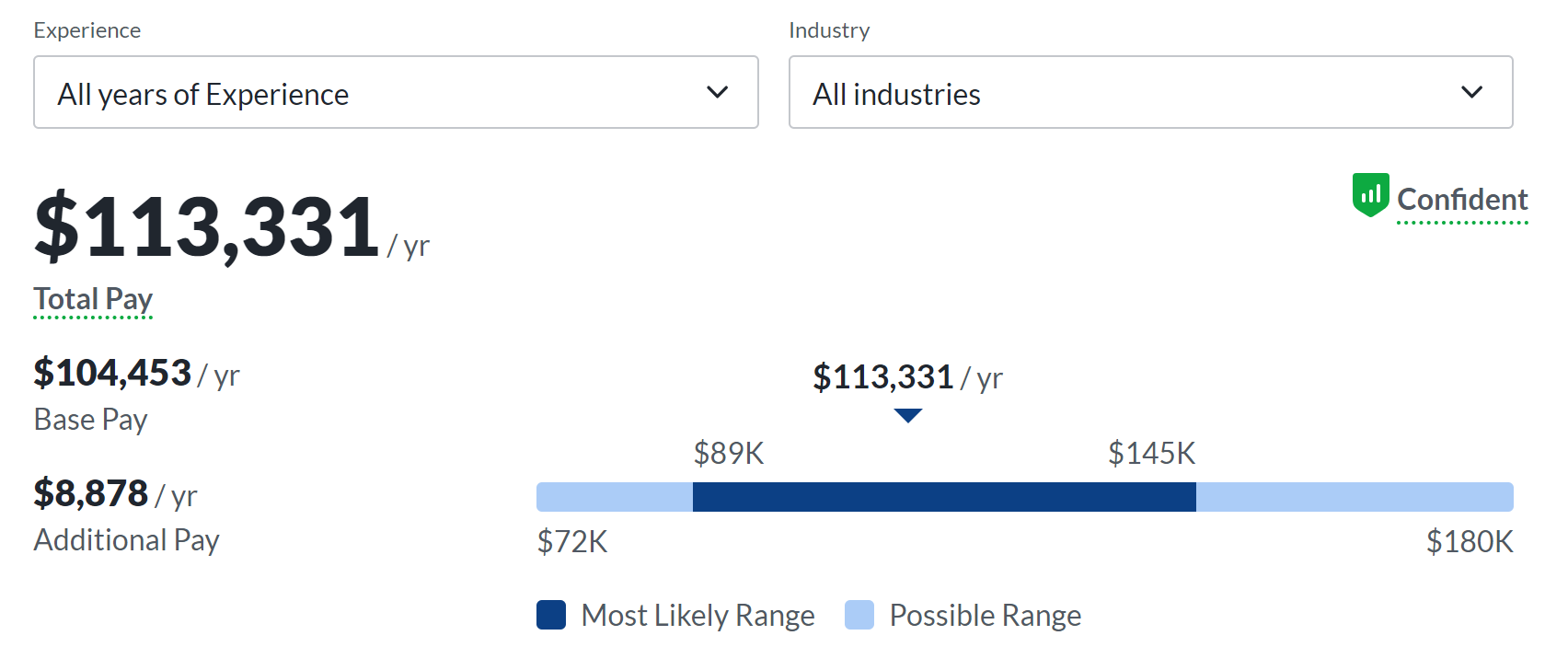1568x647 pixels.
Task: Click the green Confident shield icon
Action: pyautogui.click(x=1370, y=194)
